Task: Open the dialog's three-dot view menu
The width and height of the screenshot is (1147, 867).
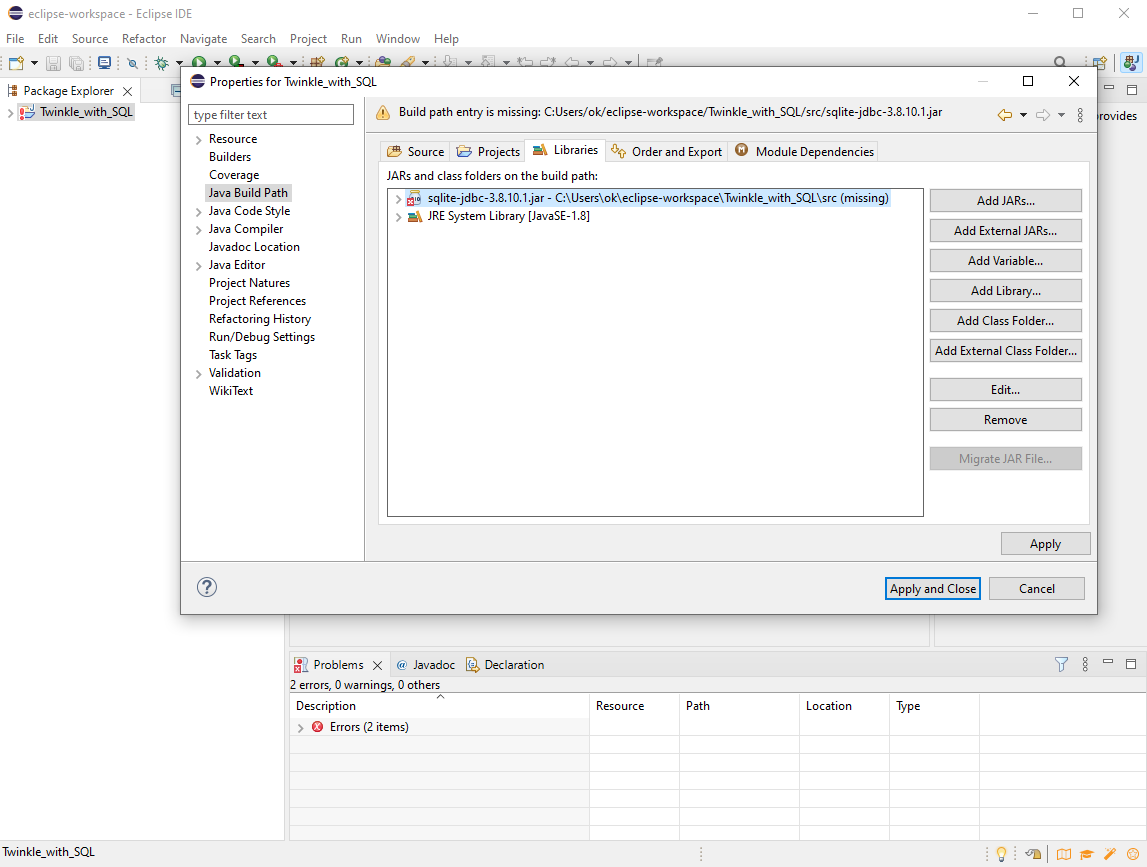Action: click(x=1080, y=115)
